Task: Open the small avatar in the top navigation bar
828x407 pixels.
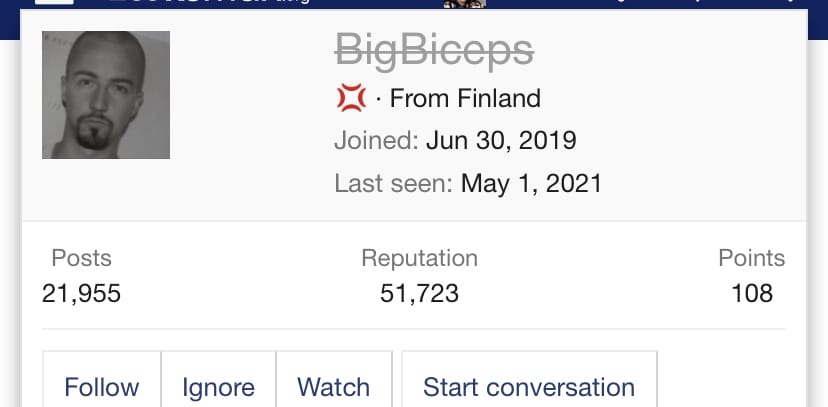Action: pos(465,4)
